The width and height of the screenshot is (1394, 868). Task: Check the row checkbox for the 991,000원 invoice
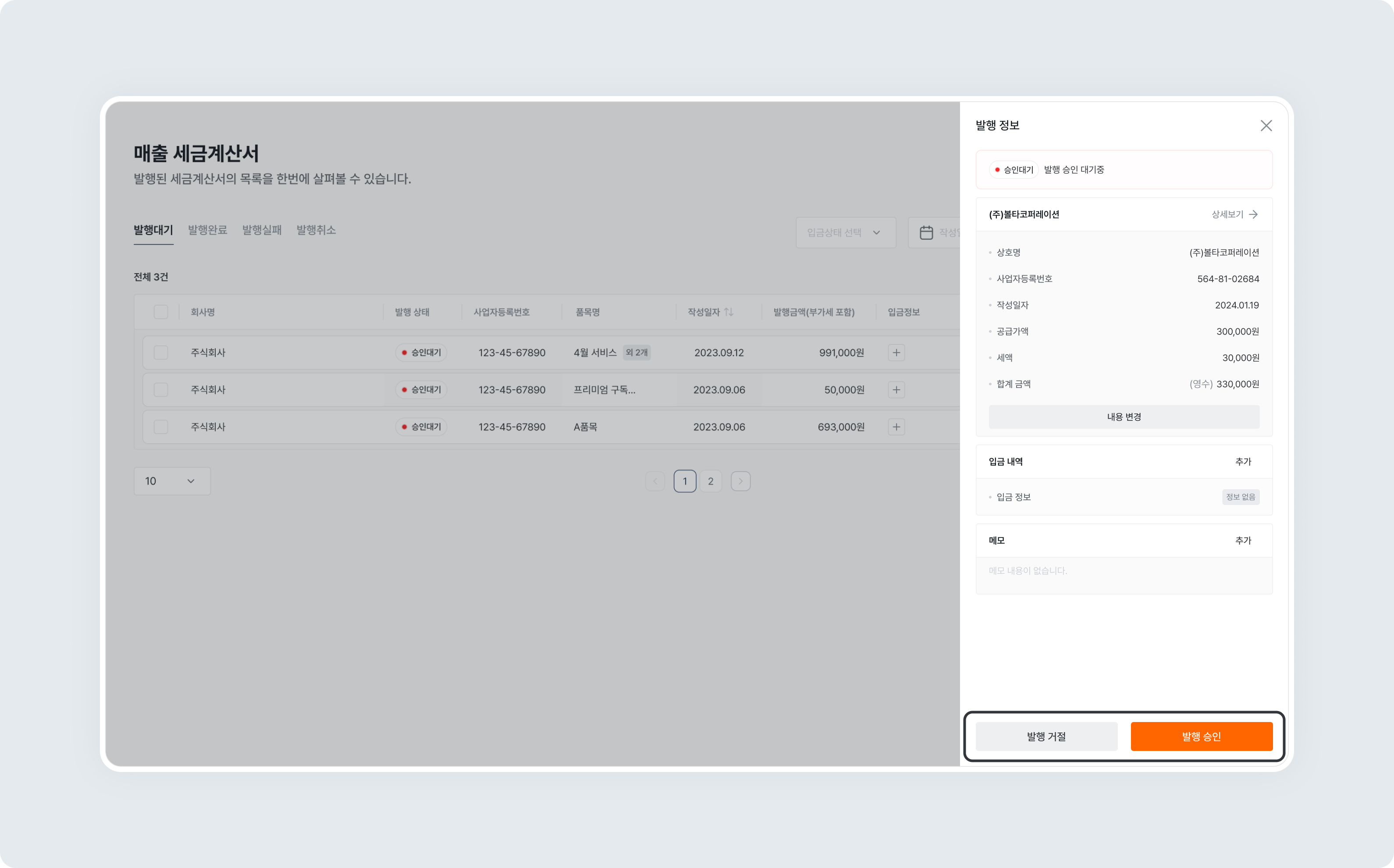161,352
